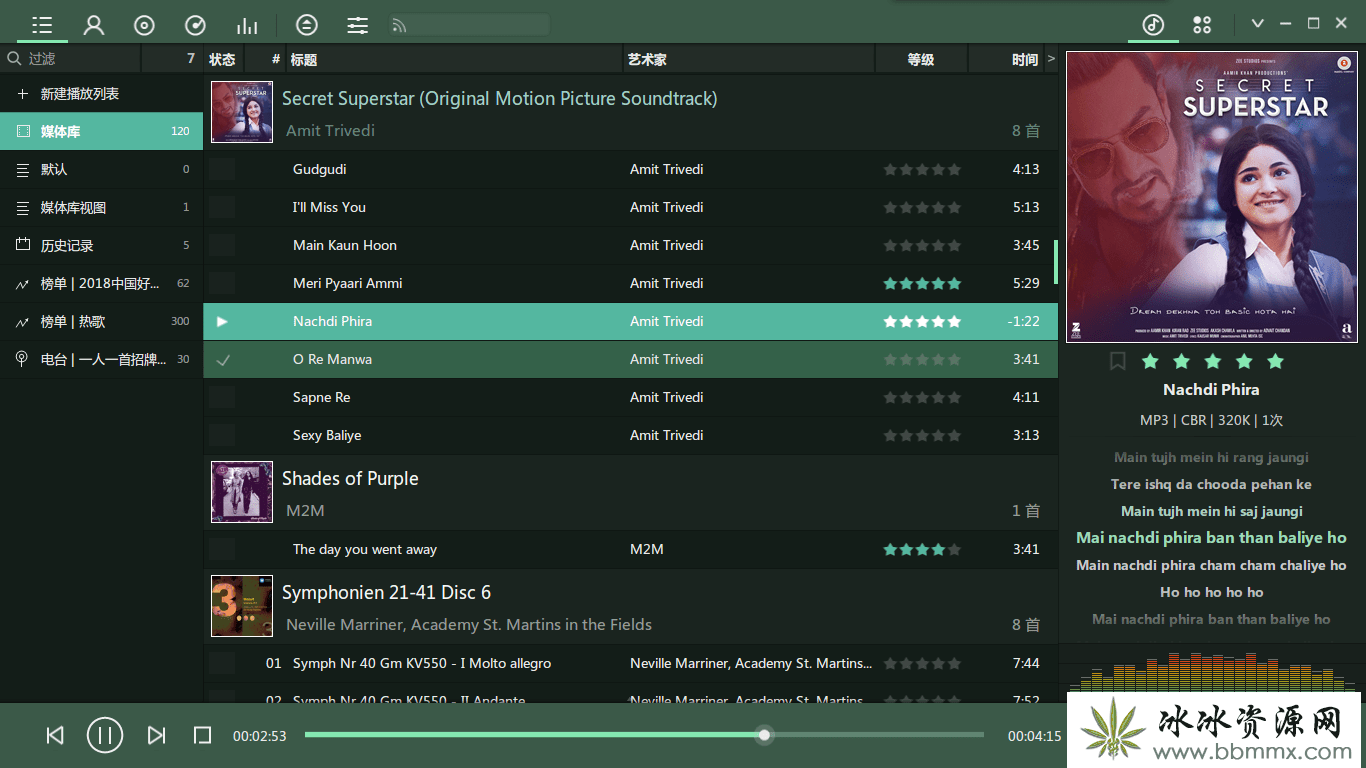Toggle the status box for Gudgudi row
The height and width of the screenshot is (768, 1366).
[223, 170]
